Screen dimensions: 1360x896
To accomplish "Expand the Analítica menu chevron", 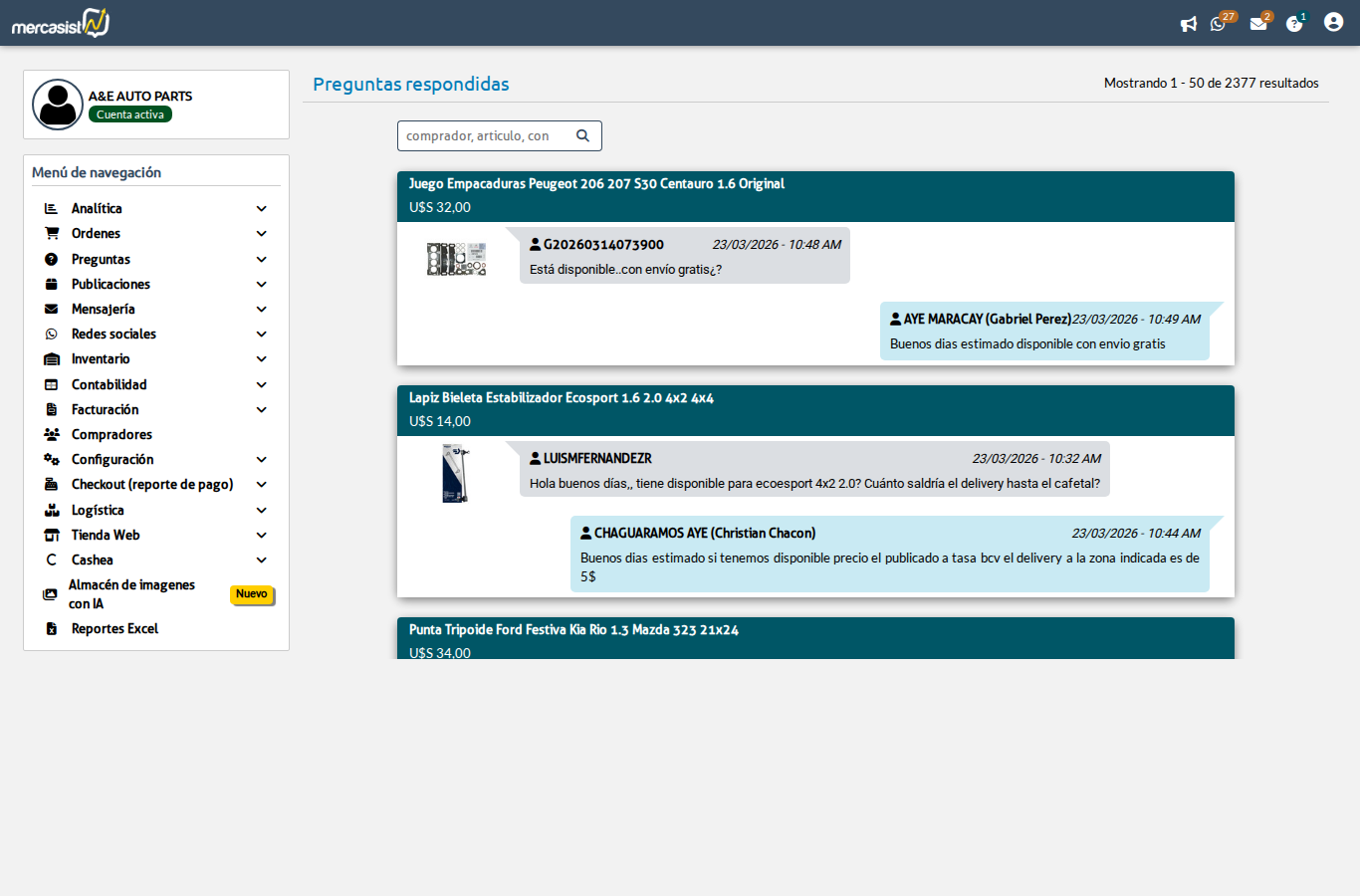I will coord(262,209).
